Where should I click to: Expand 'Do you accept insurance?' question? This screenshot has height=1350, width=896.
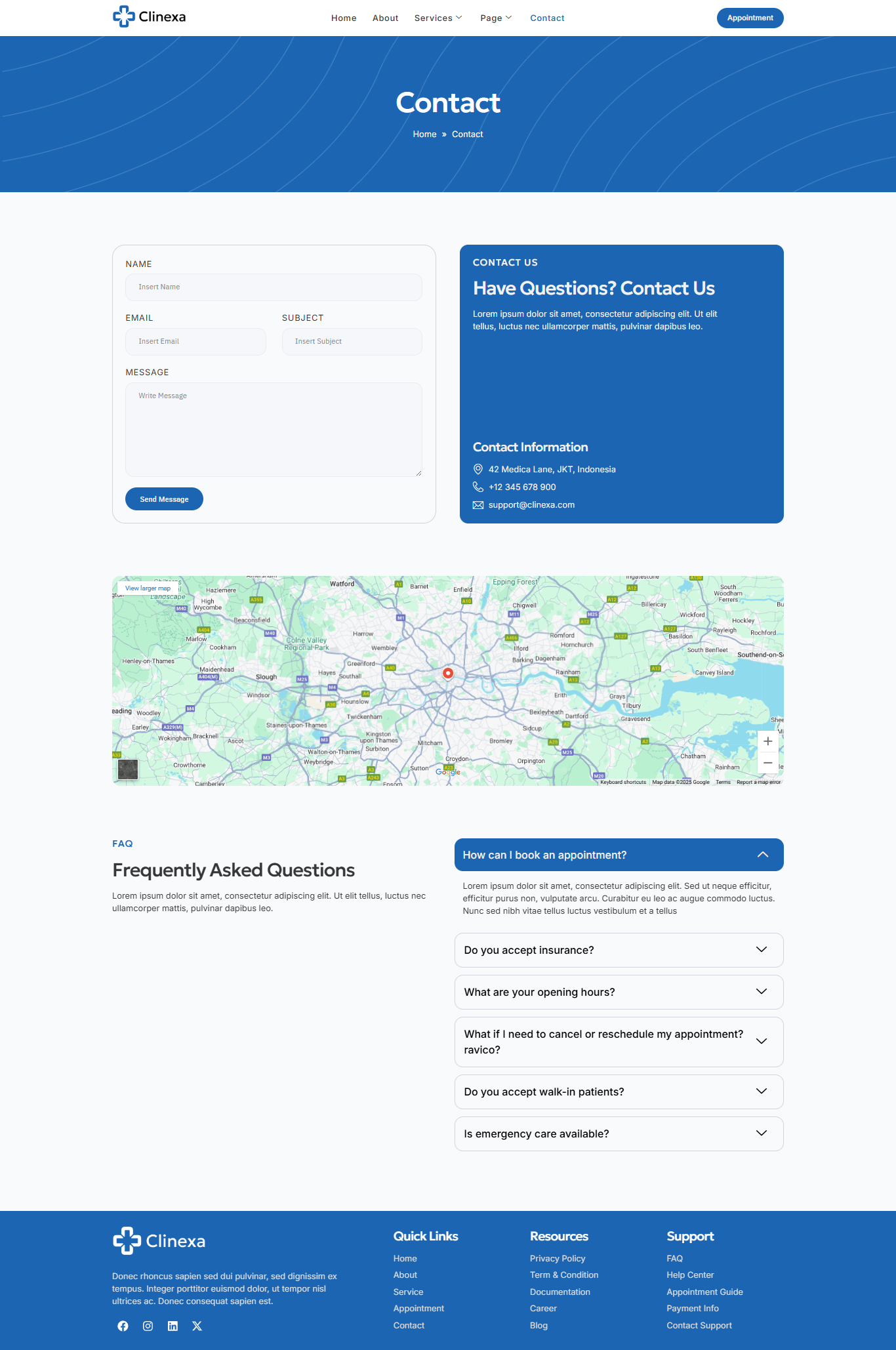(x=619, y=950)
